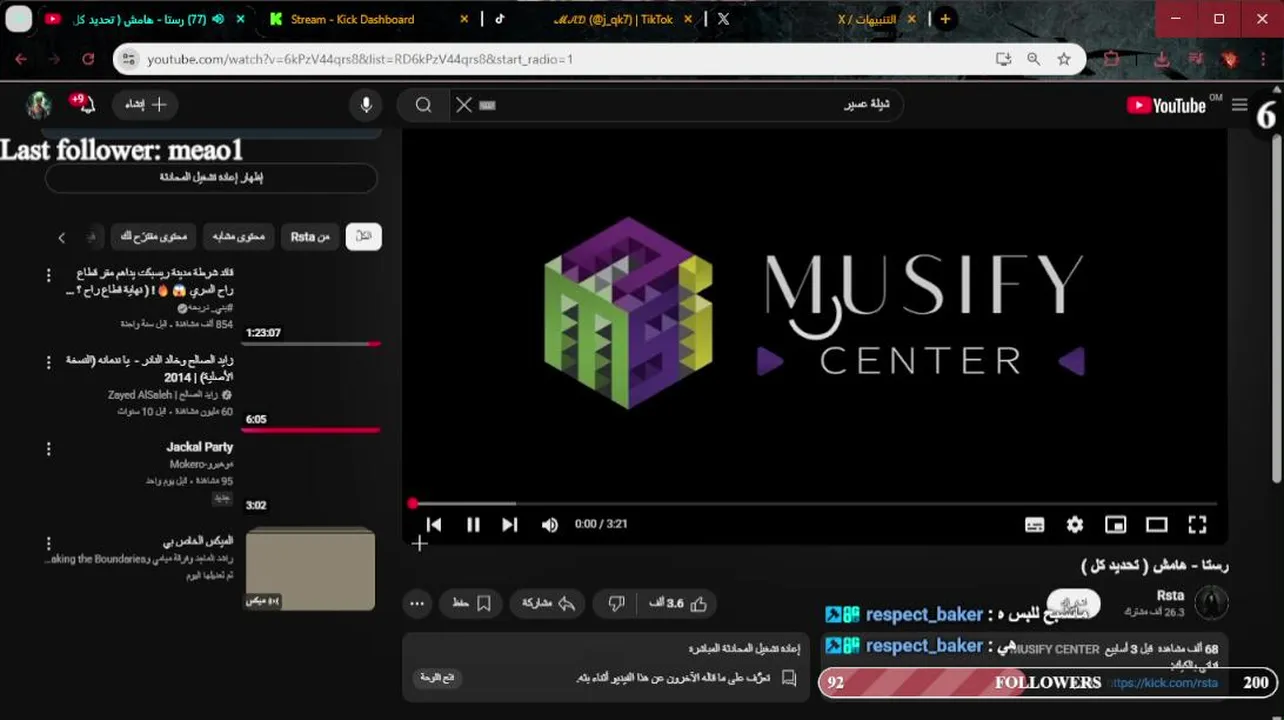Like the video showing 3.6 ألف
Image resolution: width=1284 pixels, height=720 pixels.
(x=678, y=604)
